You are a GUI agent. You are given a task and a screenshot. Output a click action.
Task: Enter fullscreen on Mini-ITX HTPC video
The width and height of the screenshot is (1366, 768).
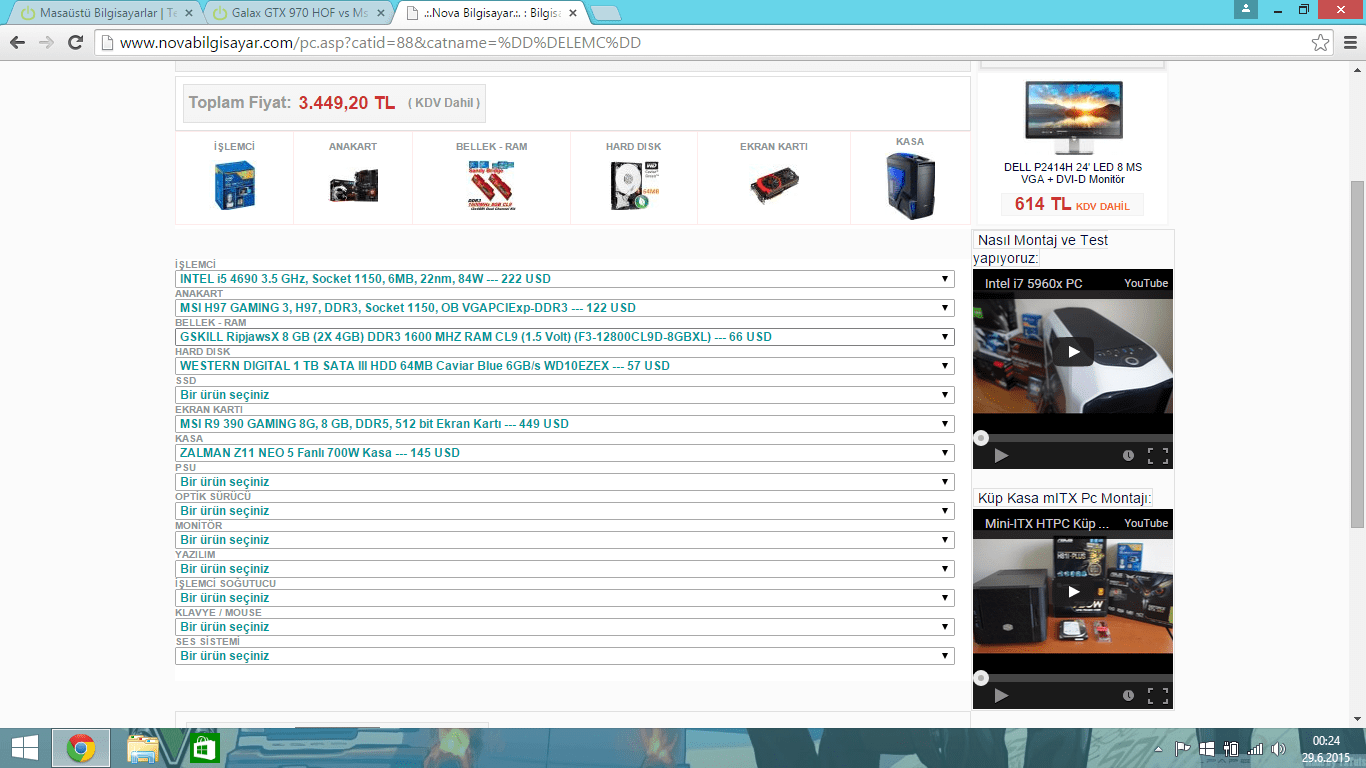[1158, 695]
